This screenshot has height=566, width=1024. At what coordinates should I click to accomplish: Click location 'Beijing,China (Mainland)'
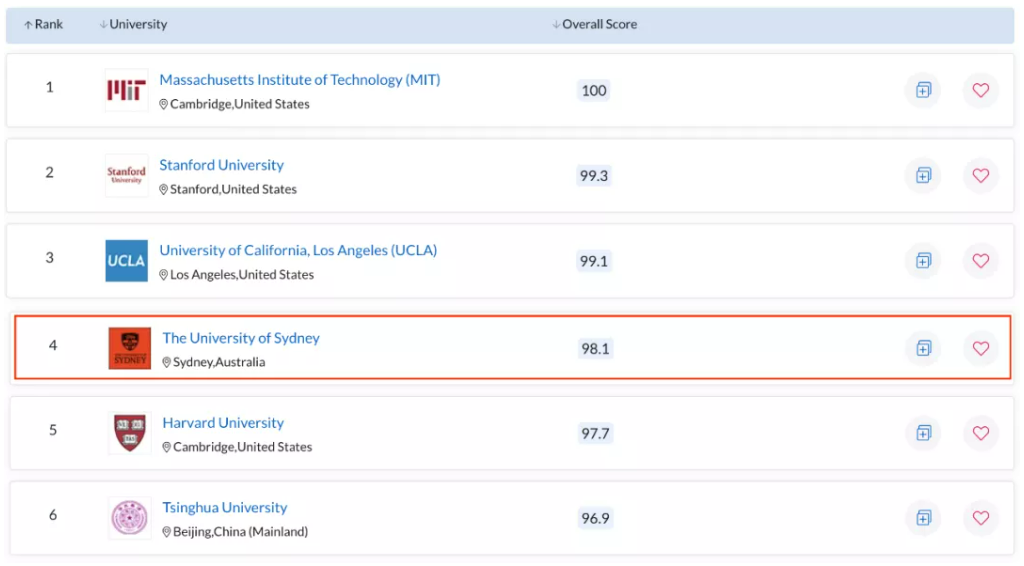[235, 532]
